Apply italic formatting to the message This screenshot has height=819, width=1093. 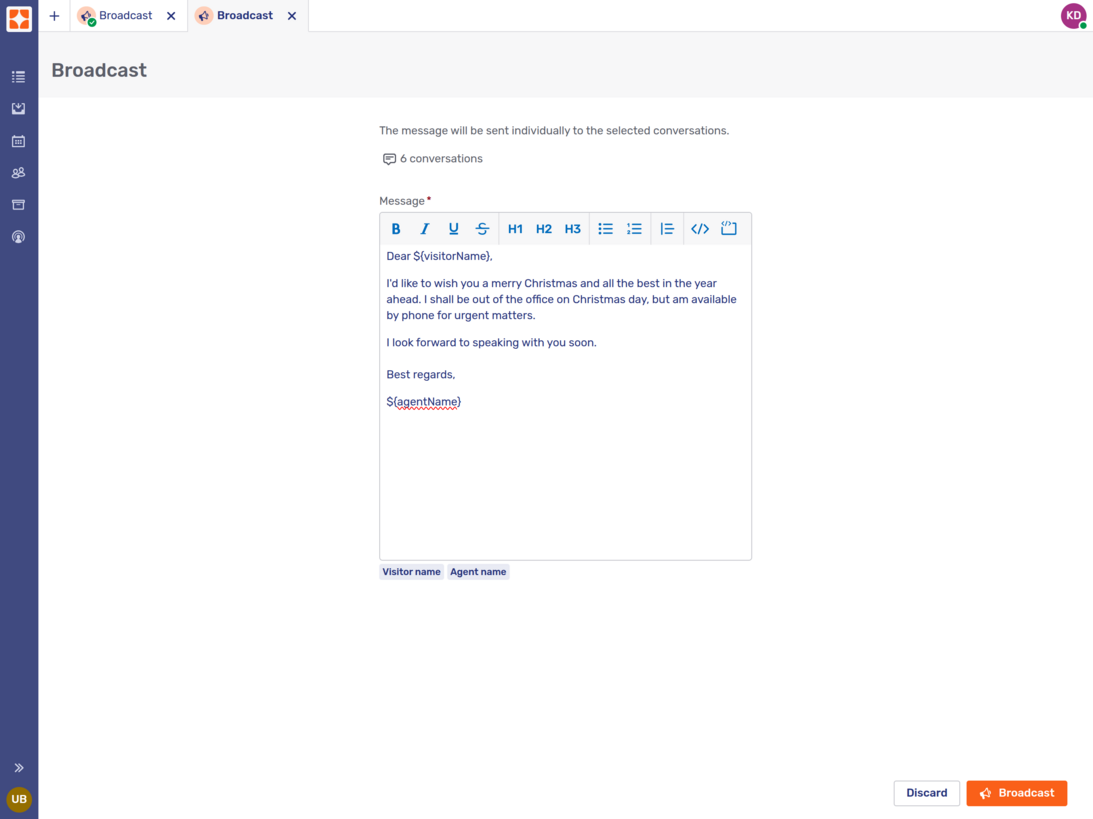tap(425, 228)
